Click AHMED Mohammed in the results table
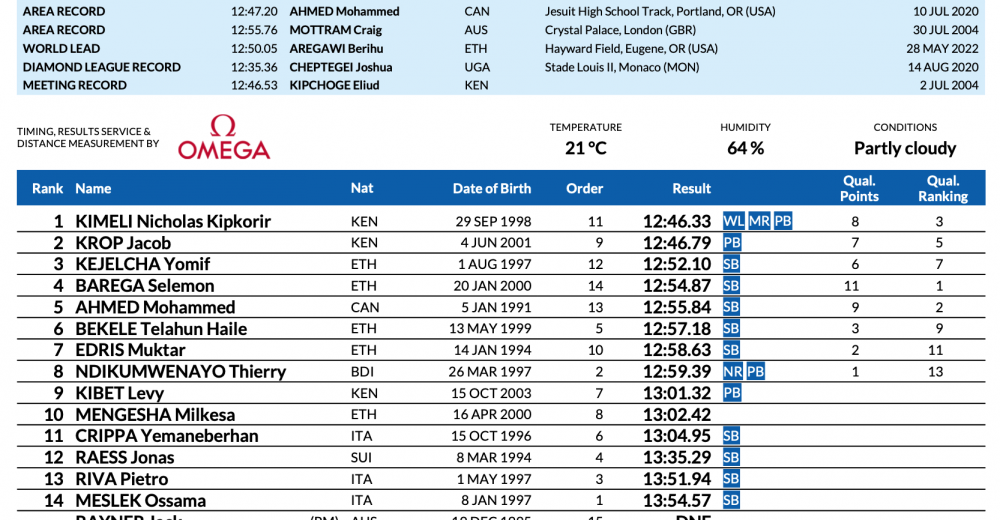The width and height of the screenshot is (1000, 520). 155,307
